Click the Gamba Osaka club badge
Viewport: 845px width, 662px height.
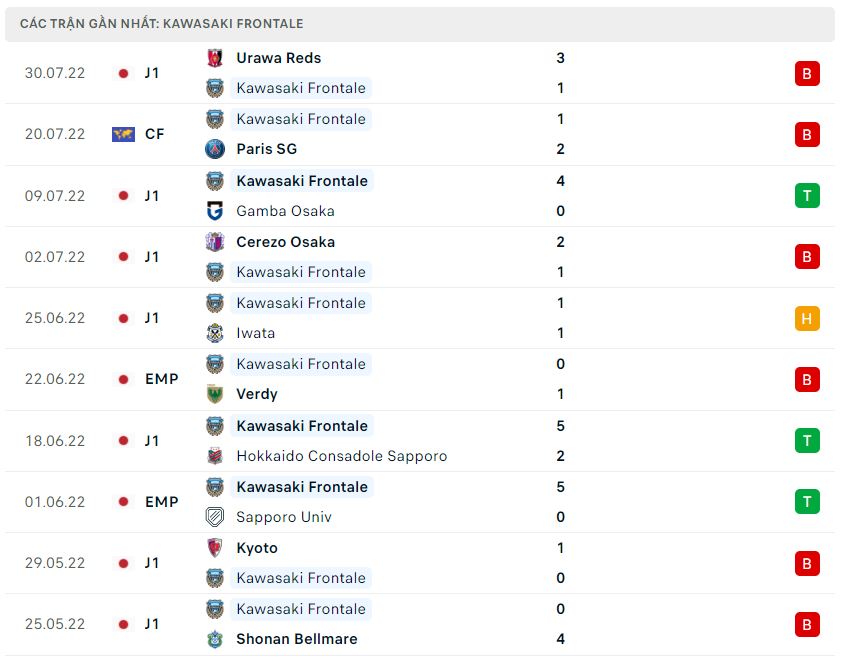pos(214,211)
